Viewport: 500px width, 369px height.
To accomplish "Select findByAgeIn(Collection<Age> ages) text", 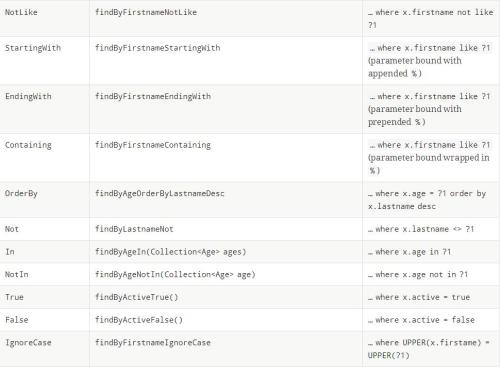I will point(170,252).
